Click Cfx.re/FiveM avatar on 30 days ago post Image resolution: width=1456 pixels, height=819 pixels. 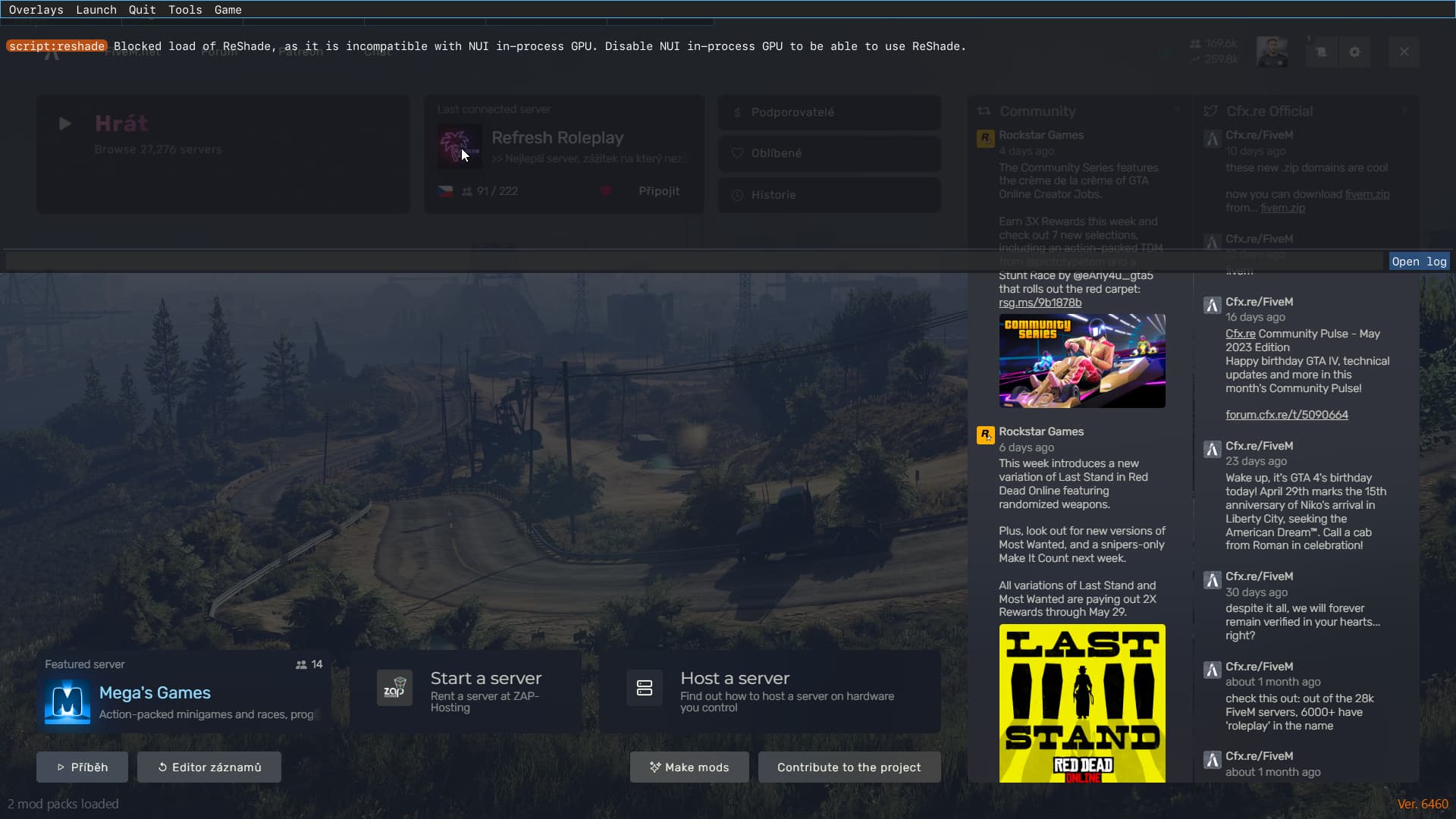[1212, 580]
